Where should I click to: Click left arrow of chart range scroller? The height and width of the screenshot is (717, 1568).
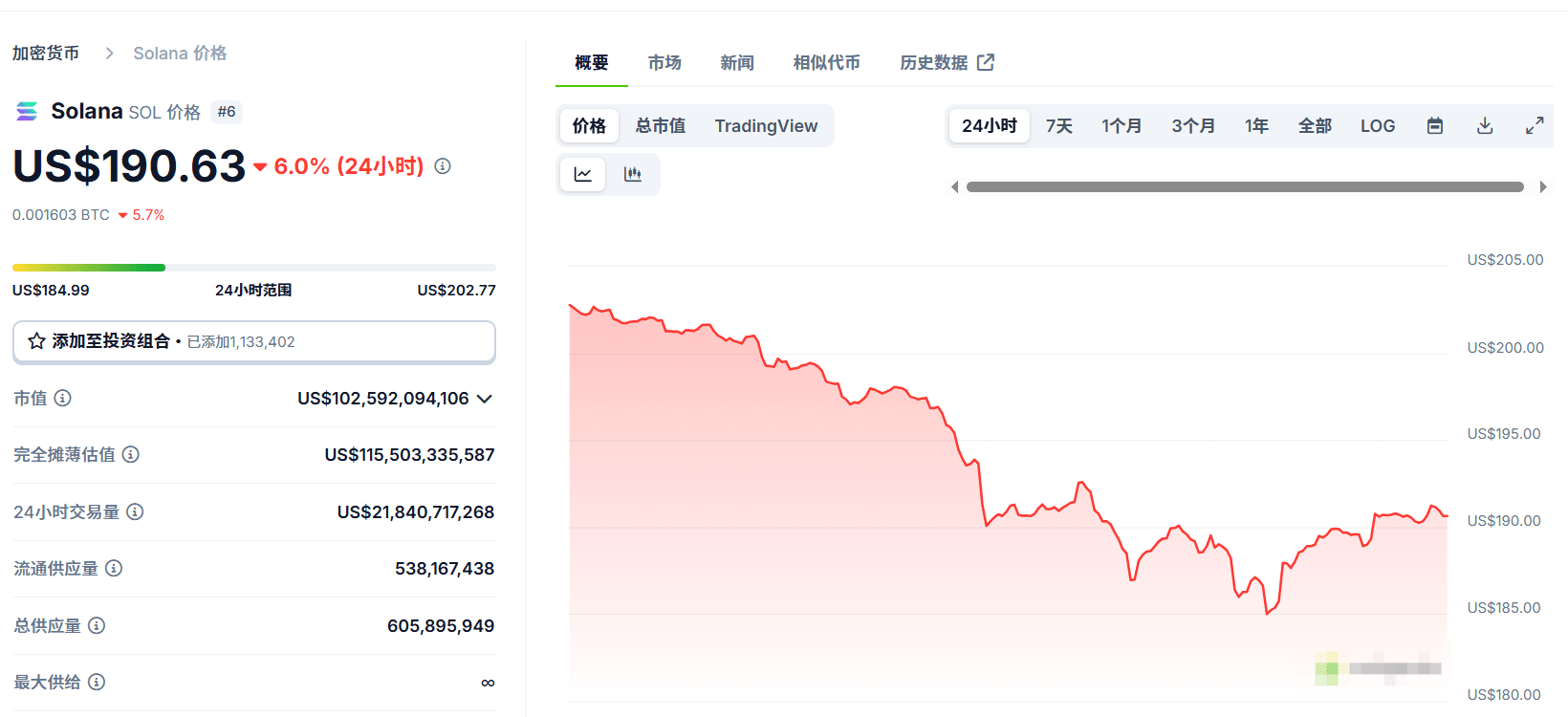[954, 187]
